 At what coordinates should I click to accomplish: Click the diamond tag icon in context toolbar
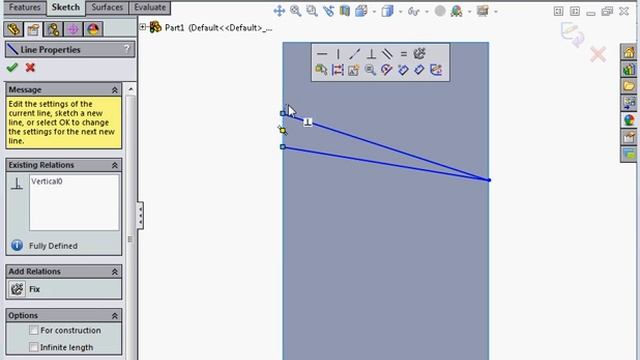point(419,70)
